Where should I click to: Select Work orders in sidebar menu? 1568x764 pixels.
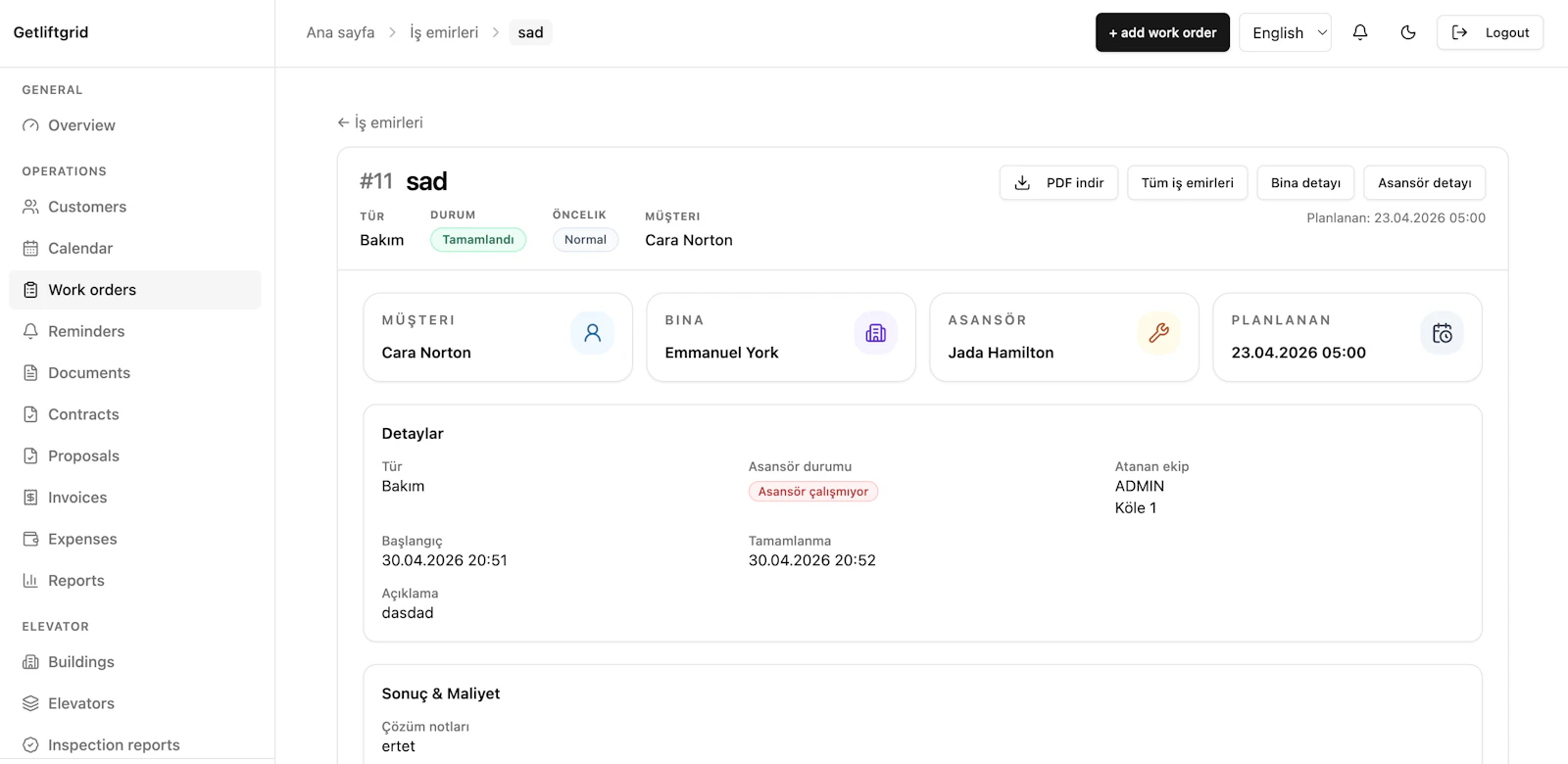[x=135, y=290]
